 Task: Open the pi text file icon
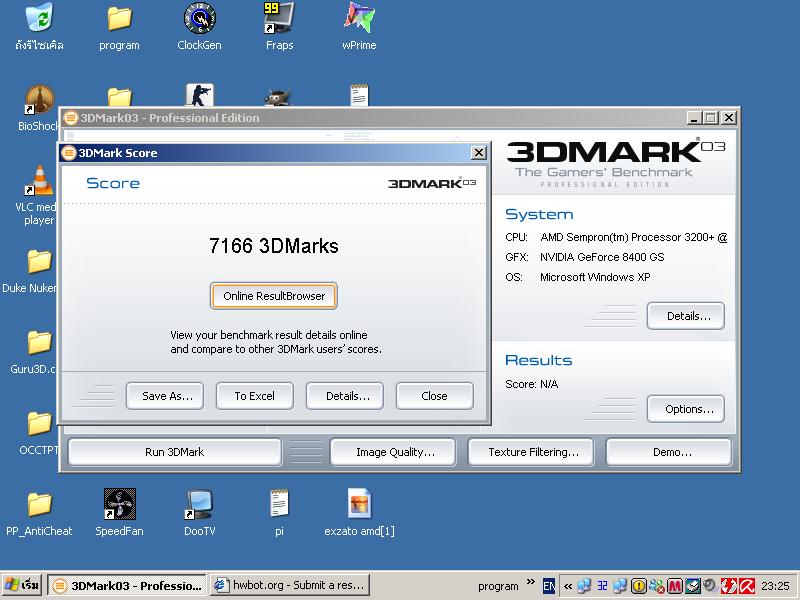279,503
